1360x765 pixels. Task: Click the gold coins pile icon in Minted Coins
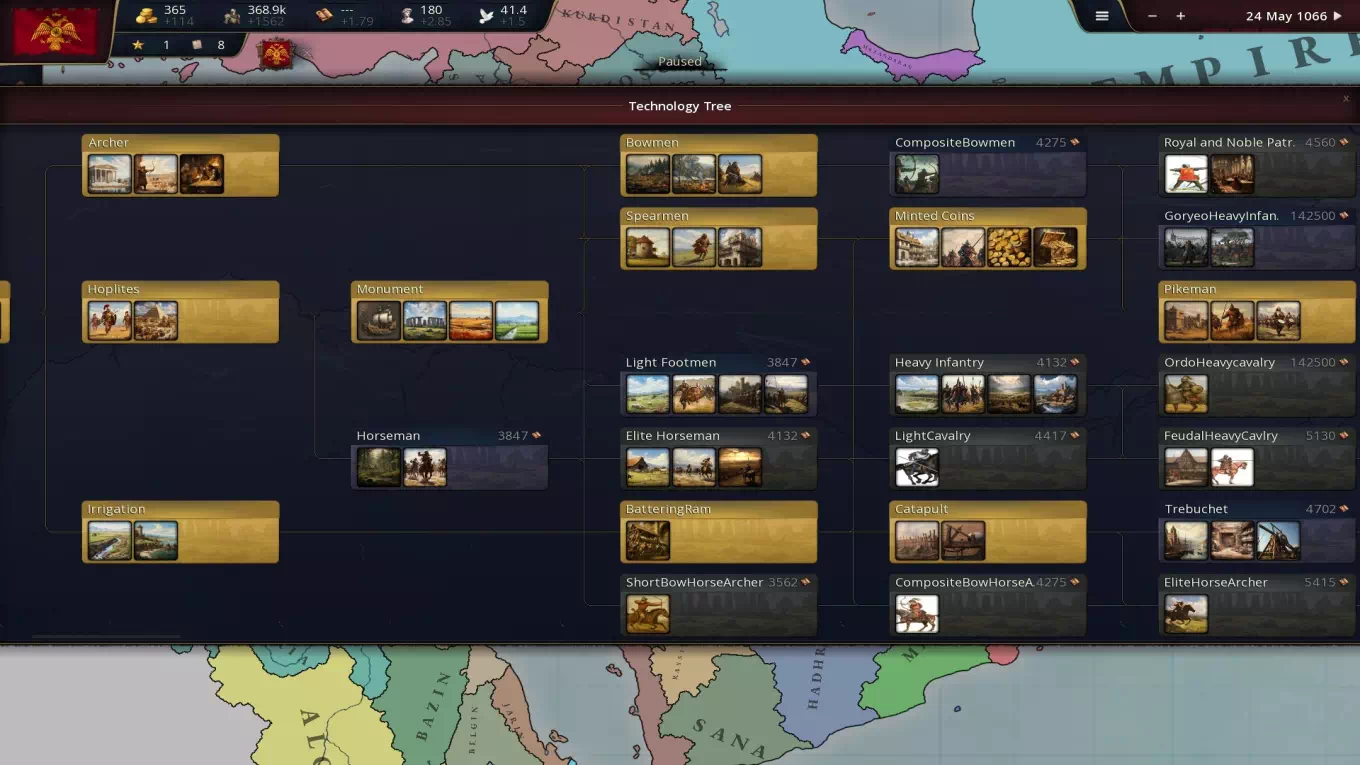tap(1009, 247)
